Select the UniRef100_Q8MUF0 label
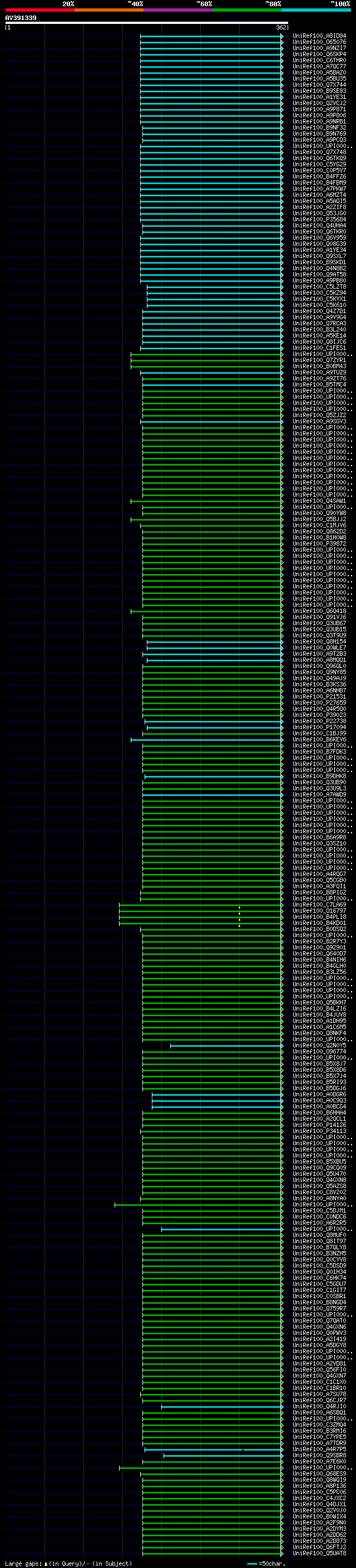Viewport: 356px width, 1568px height. click(x=319, y=1235)
